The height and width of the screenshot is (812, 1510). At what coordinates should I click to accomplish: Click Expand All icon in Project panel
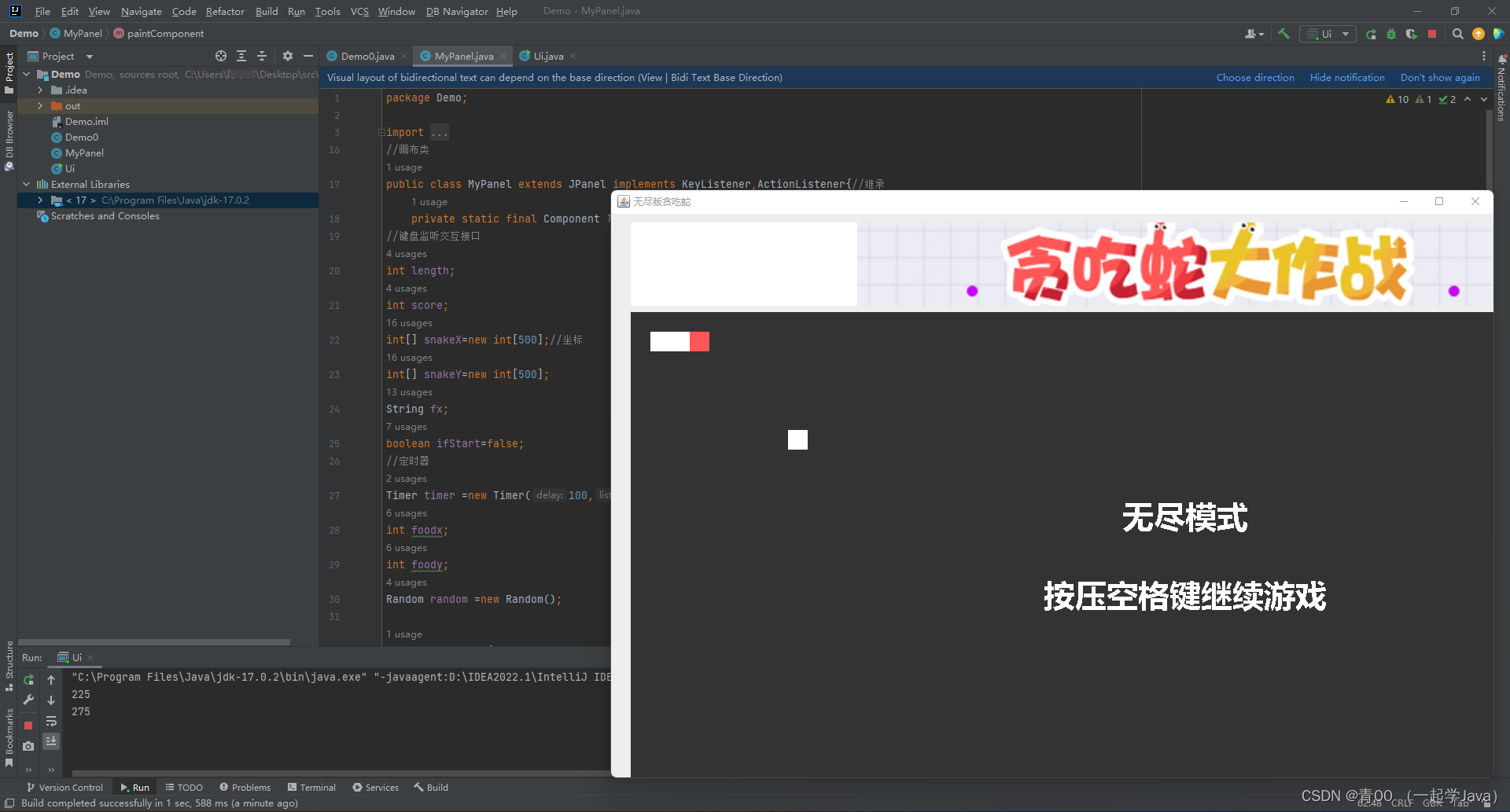[x=241, y=56]
